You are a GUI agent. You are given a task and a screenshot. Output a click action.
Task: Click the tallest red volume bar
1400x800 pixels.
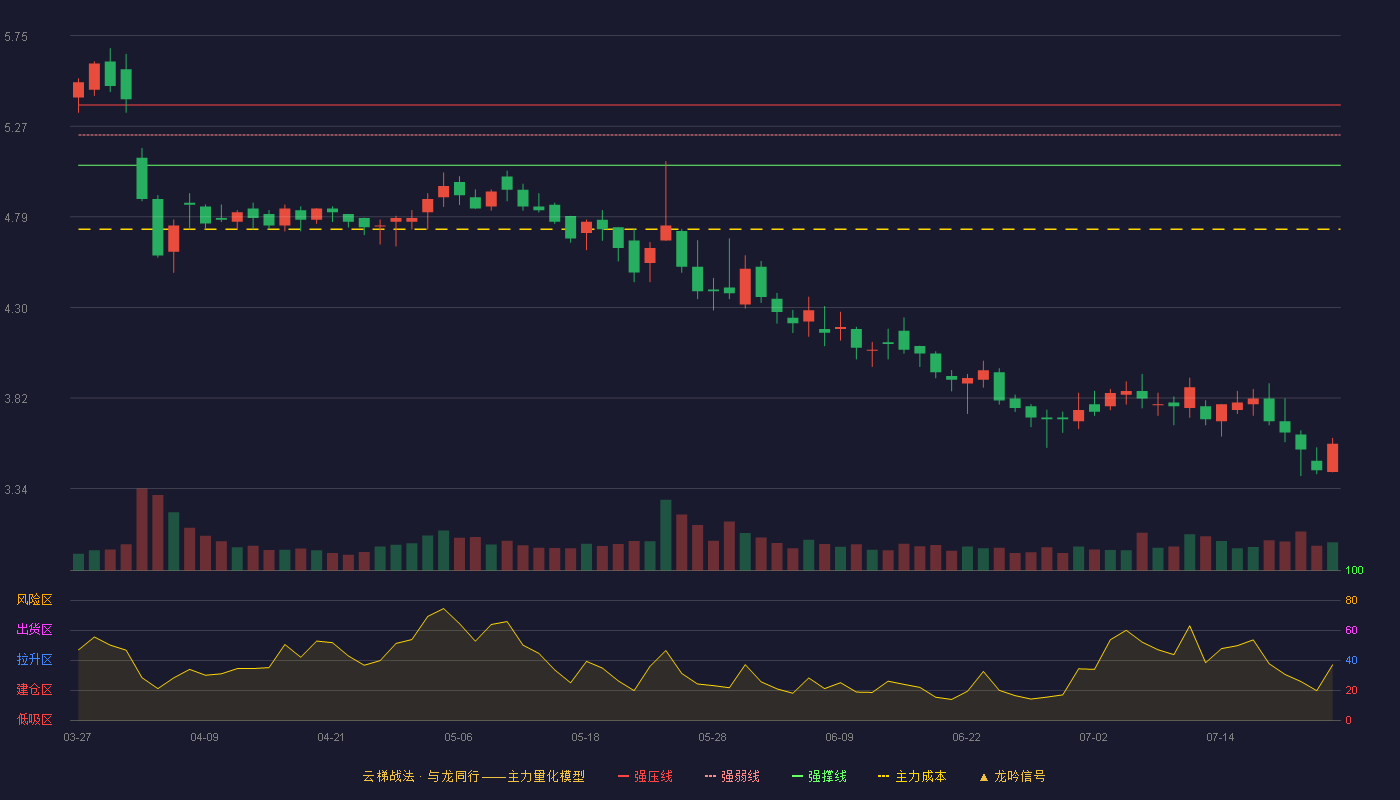142,529
